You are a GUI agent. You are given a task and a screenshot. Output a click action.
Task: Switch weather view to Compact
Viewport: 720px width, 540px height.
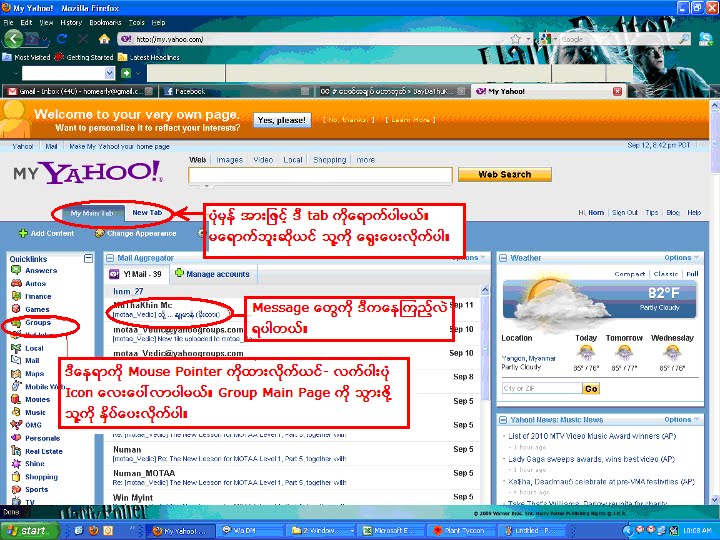click(x=630, y=274)
